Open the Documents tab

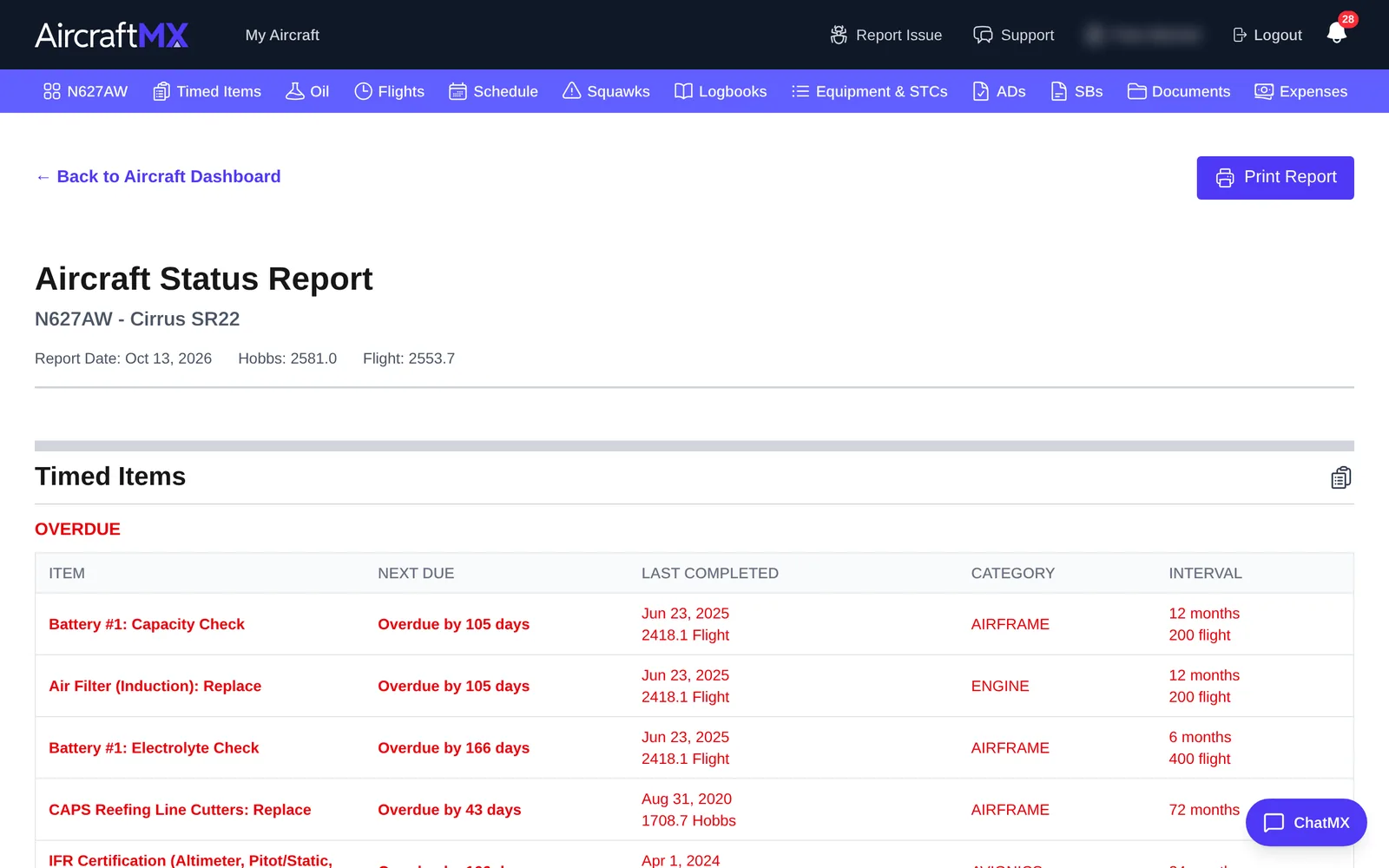pyautogui.click(x=1179, y=91)
